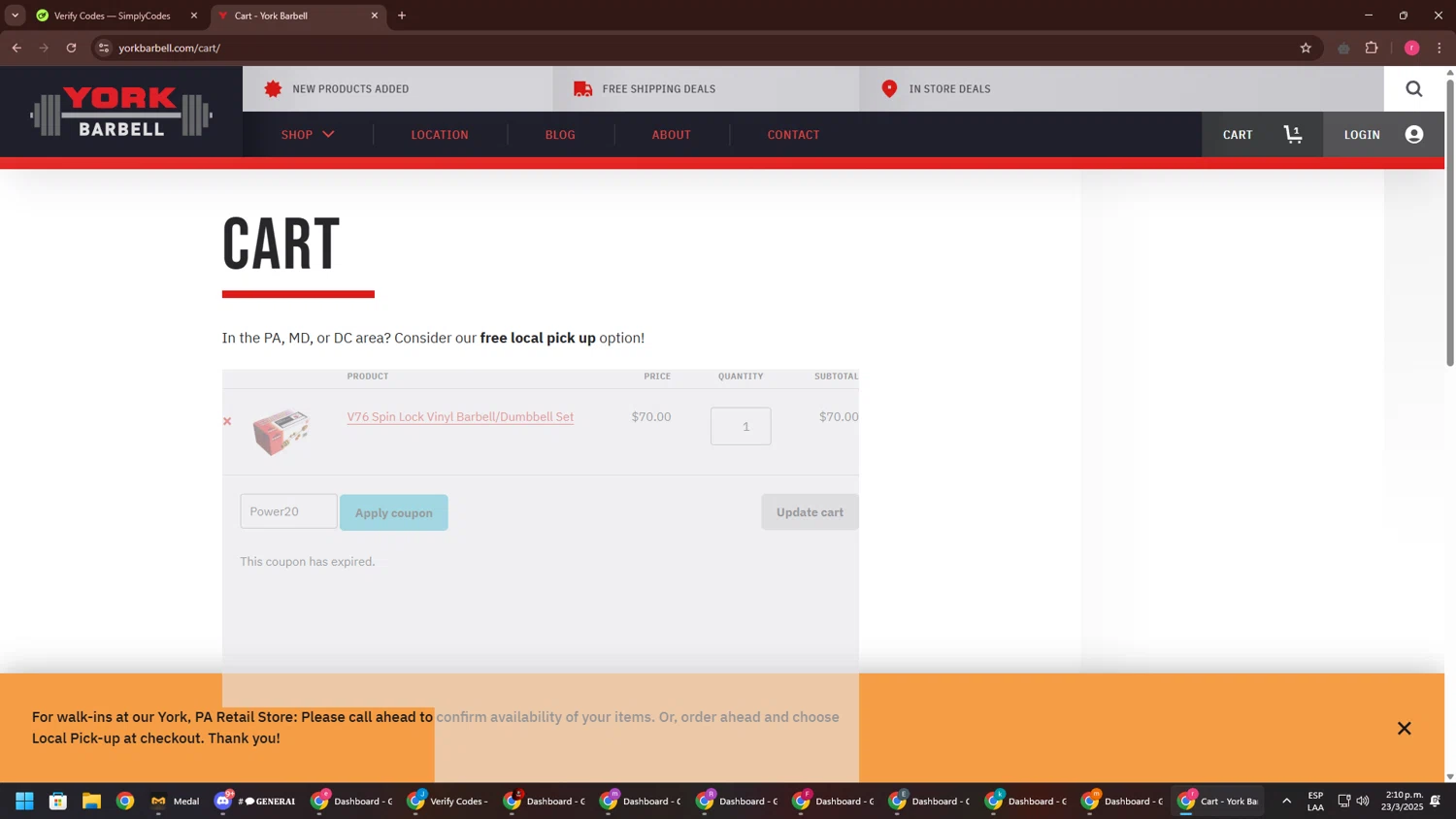Open the About menu item

tap(671, 135)
